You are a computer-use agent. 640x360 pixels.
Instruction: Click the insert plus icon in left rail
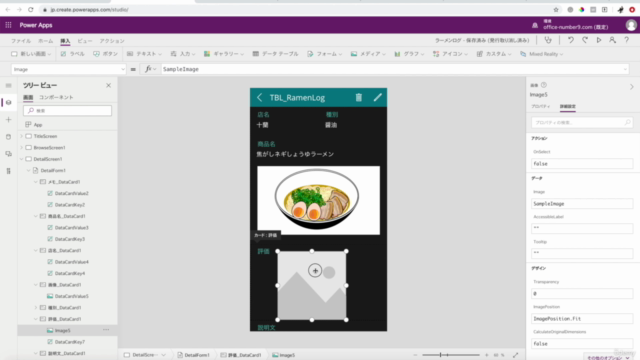click(x=9, y=120)
